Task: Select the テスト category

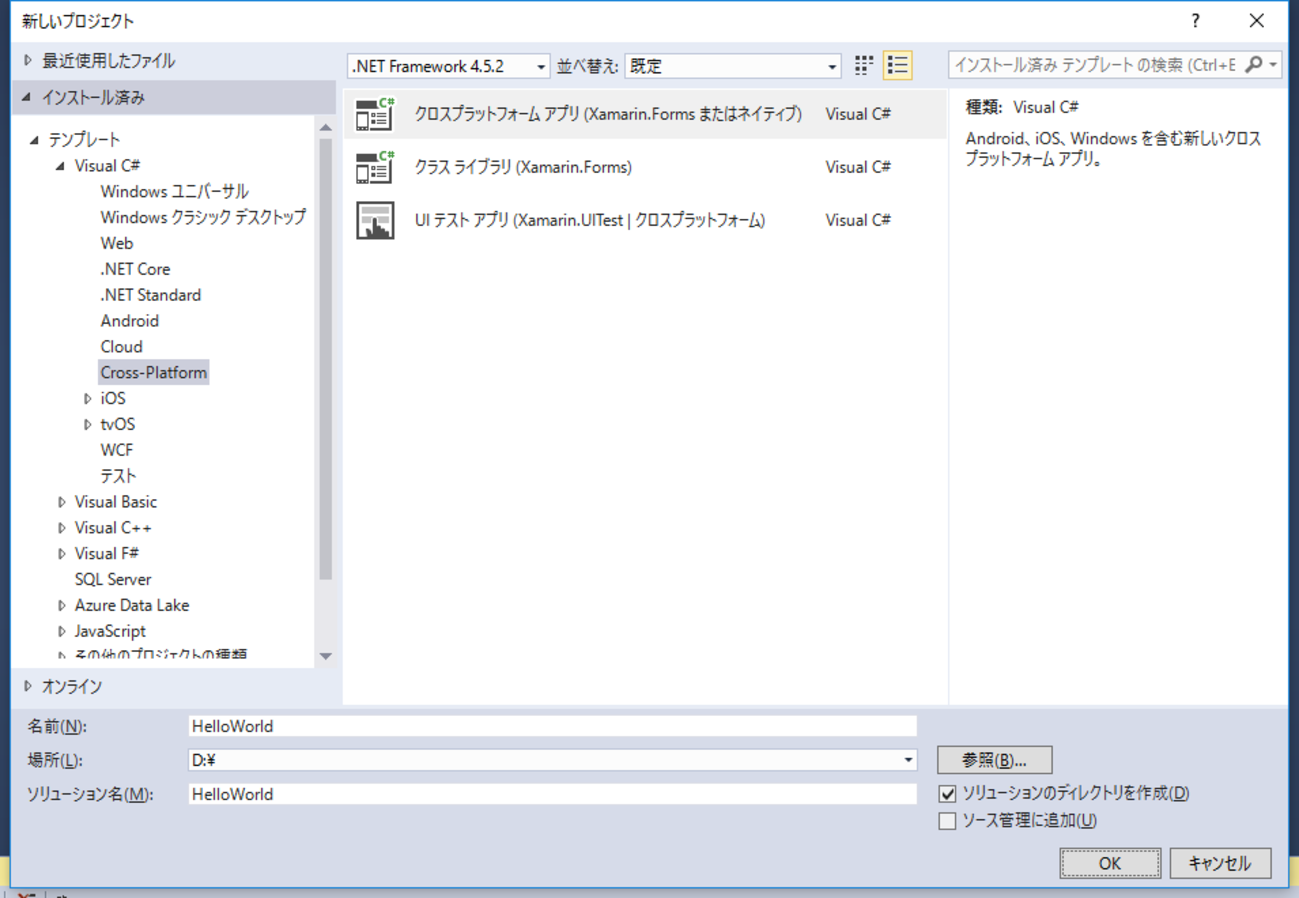Action: pyautogui.click(x=118, y=476)
